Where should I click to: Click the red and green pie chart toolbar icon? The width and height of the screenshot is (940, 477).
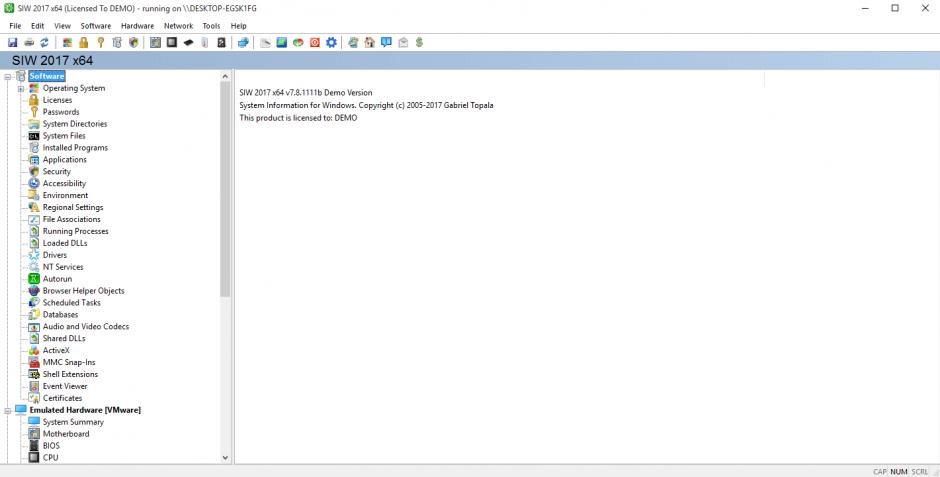click(298, 43)
